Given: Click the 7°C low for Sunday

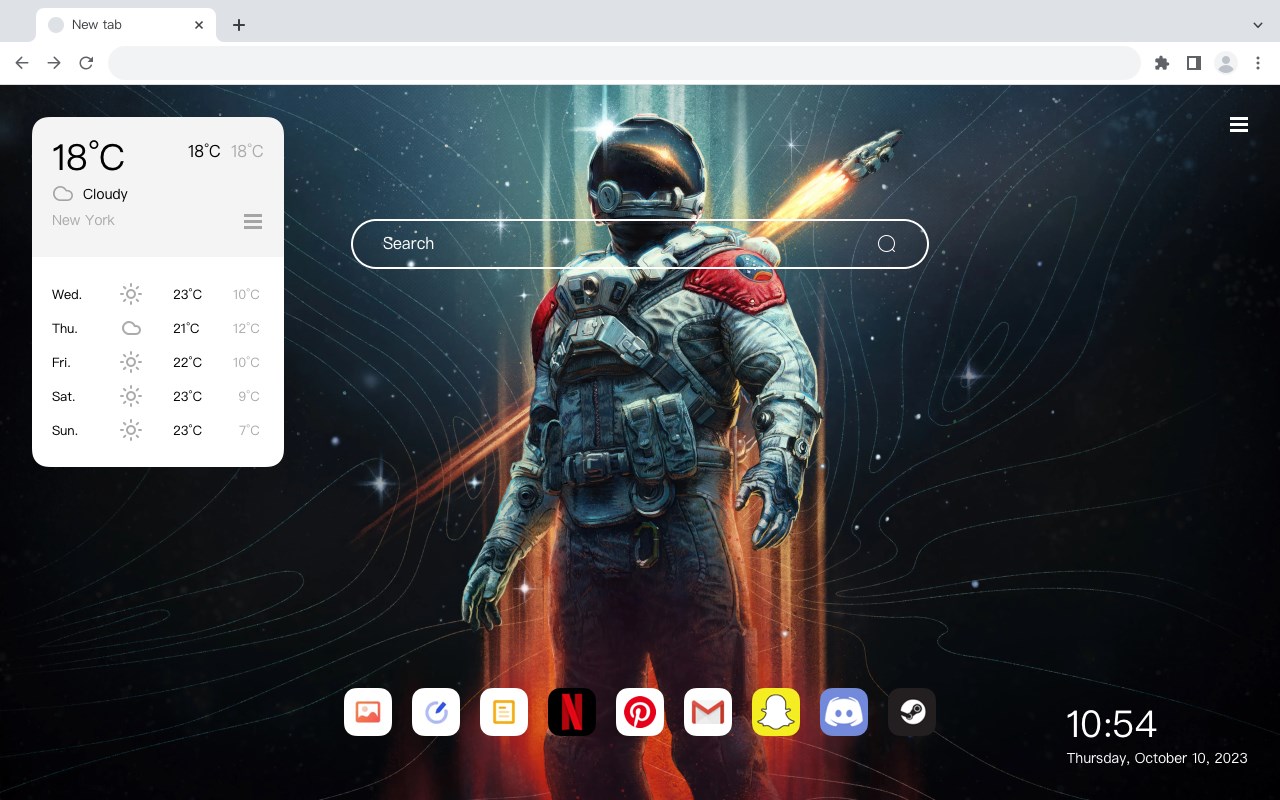Looking at the screenshot, I should point(249,431).
